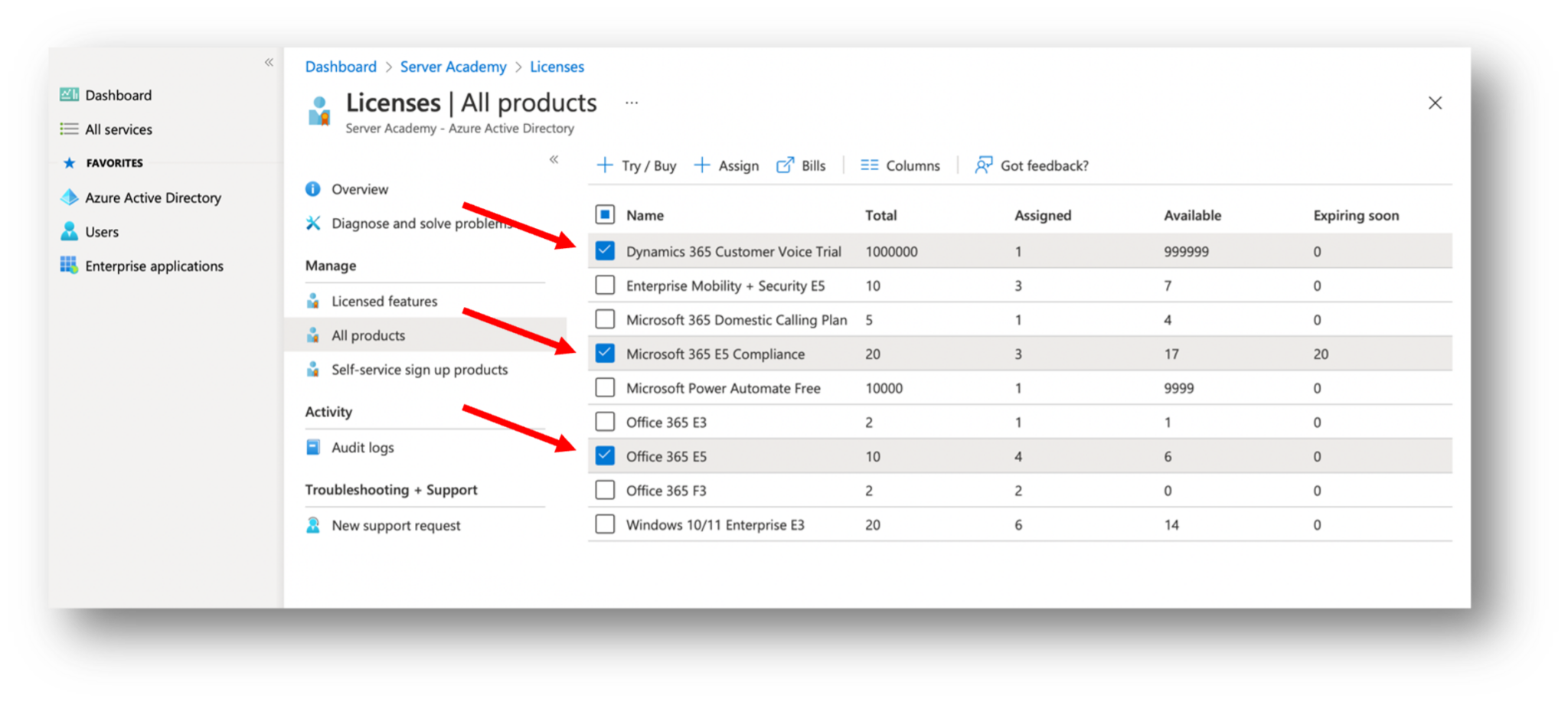Check the Enterprise Mobility + Security E5 checkbox
This screenshot has width=1568, height=705.
(x=605, y=285)
